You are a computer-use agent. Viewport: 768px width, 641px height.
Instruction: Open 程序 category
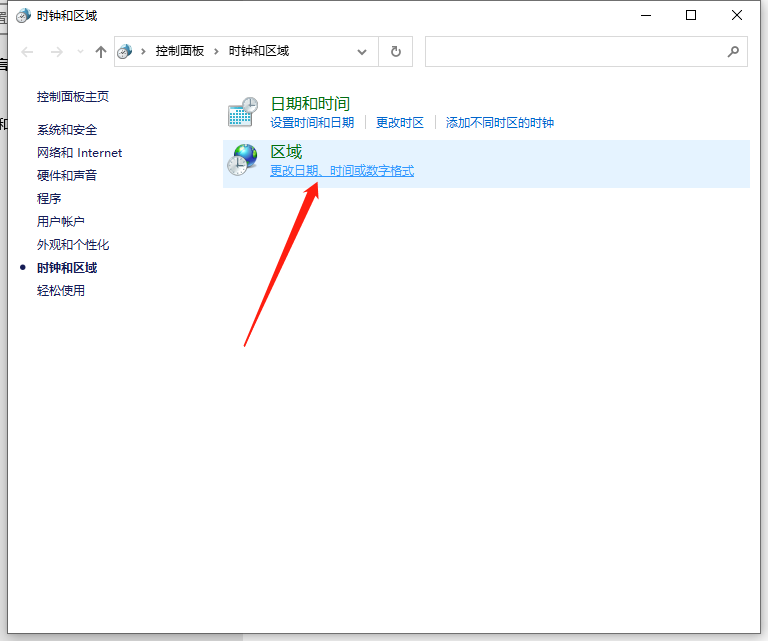coord(49,198)
